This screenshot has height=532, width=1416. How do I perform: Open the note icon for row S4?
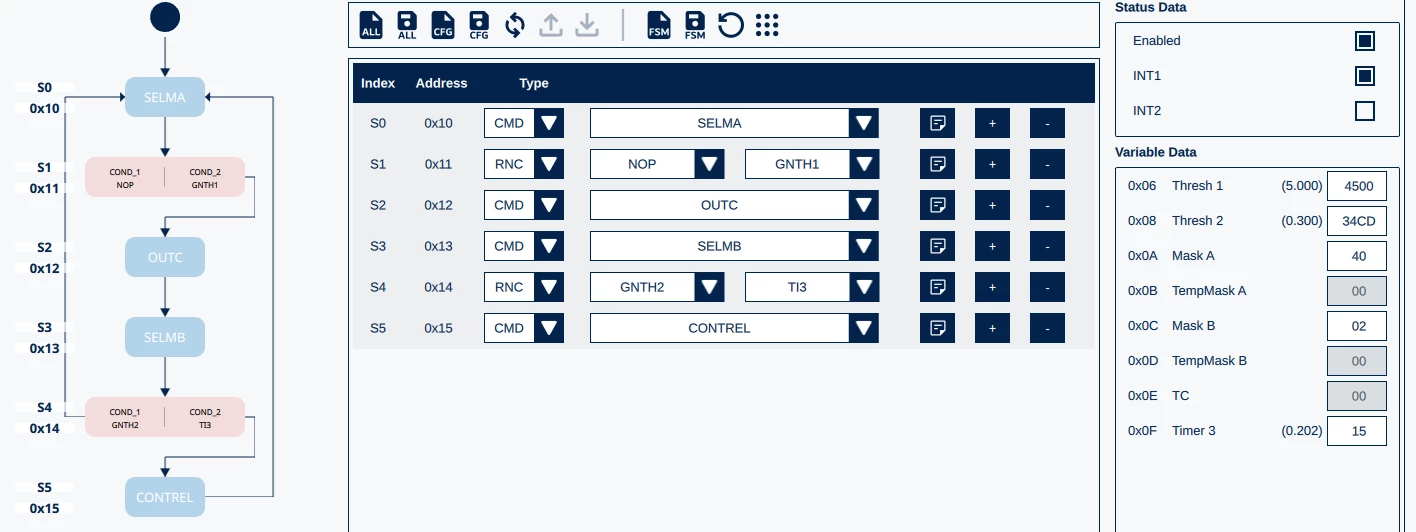938,287
